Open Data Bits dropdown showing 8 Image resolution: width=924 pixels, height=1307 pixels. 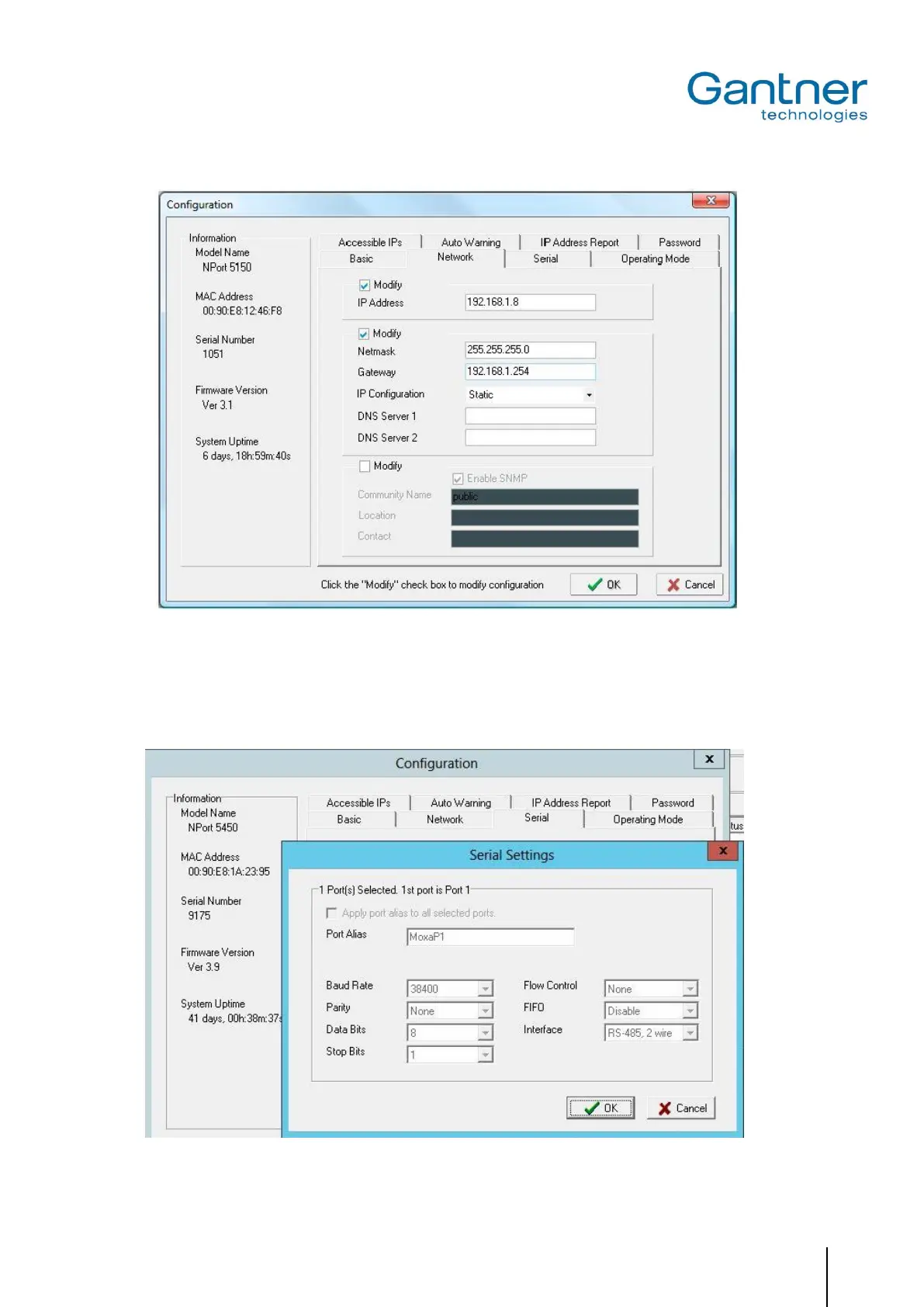[450, 1032]
